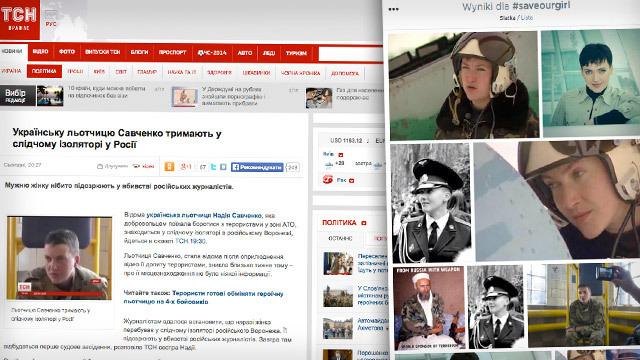Open the ФОТО menu item

click(67, 51)
